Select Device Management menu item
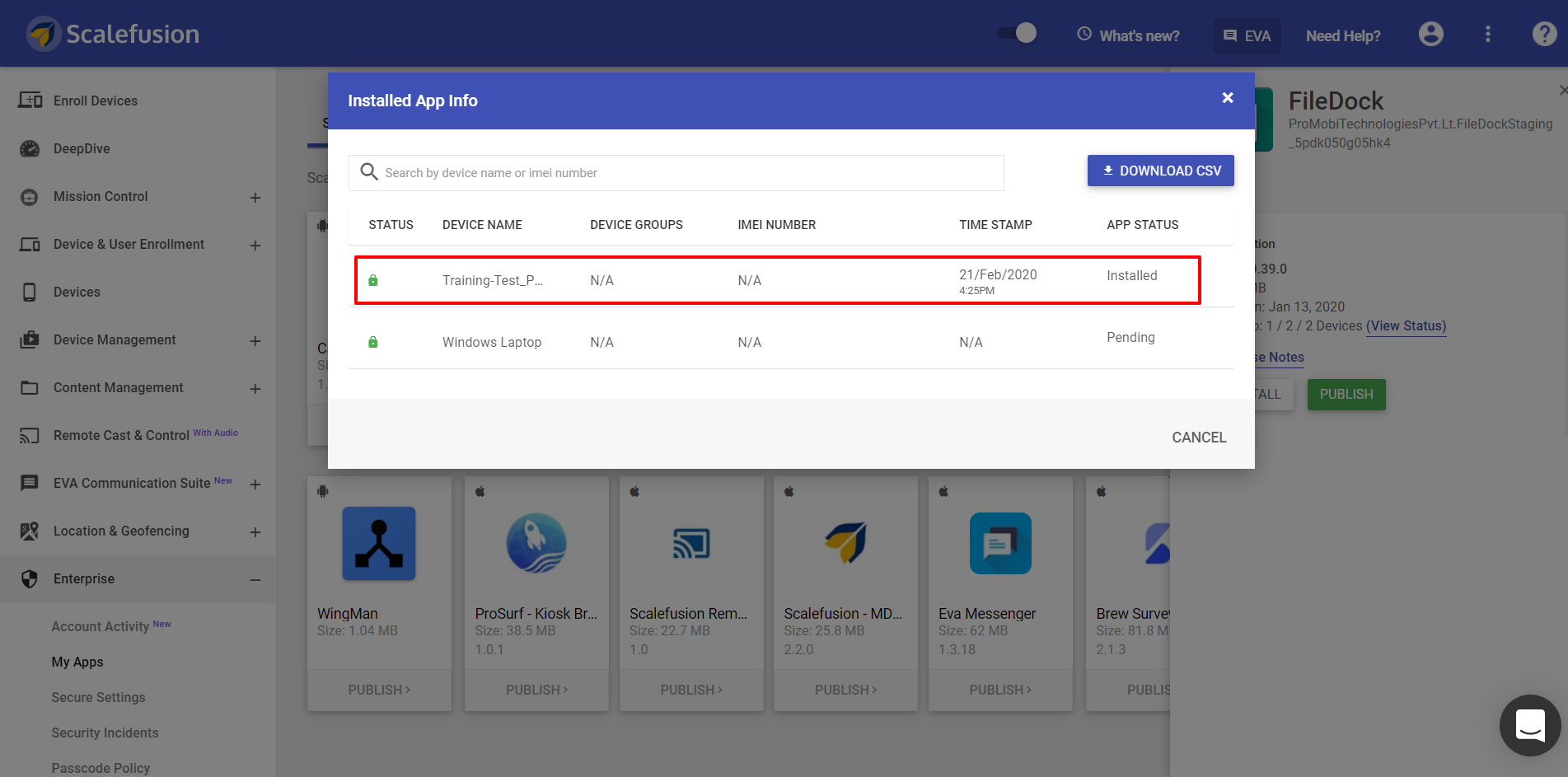 (115, 339)
